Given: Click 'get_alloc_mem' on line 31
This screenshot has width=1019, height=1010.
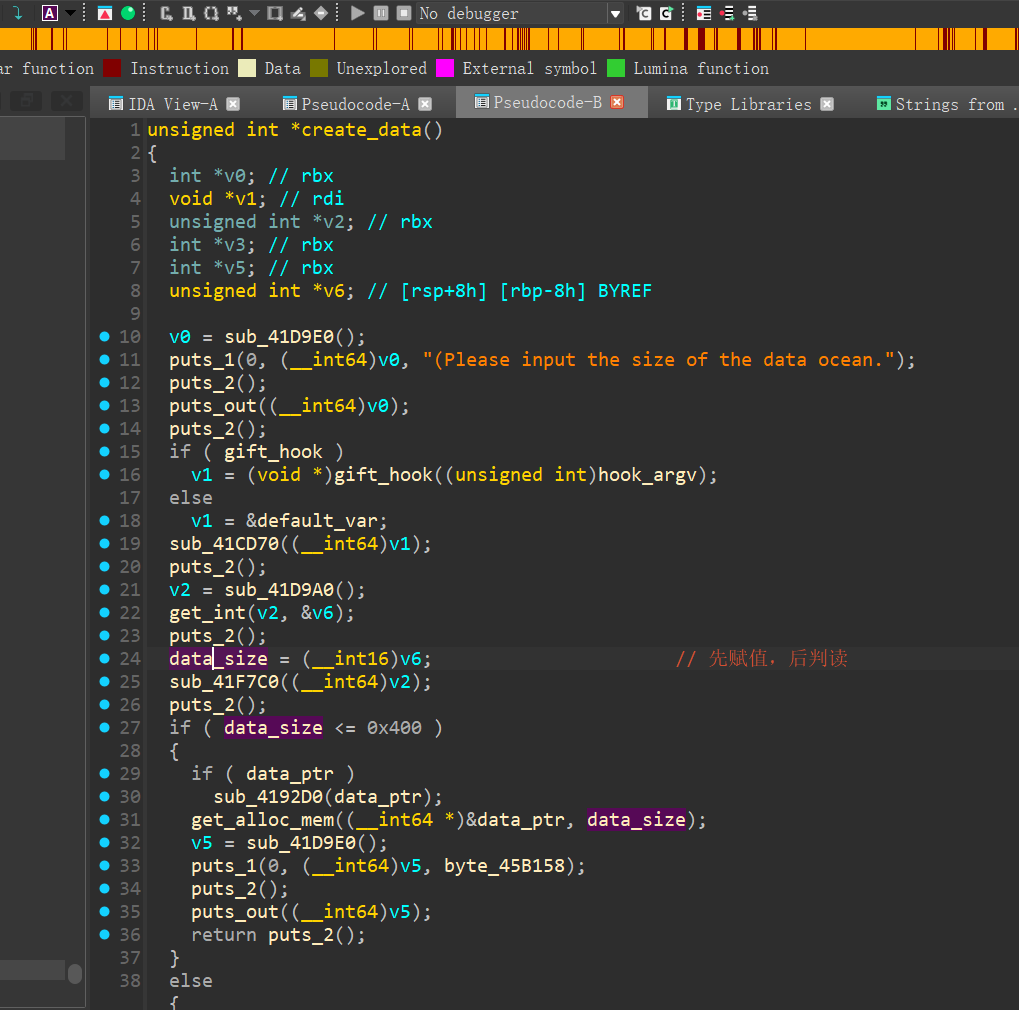Looking at the screenshot, I should (263, 820).
